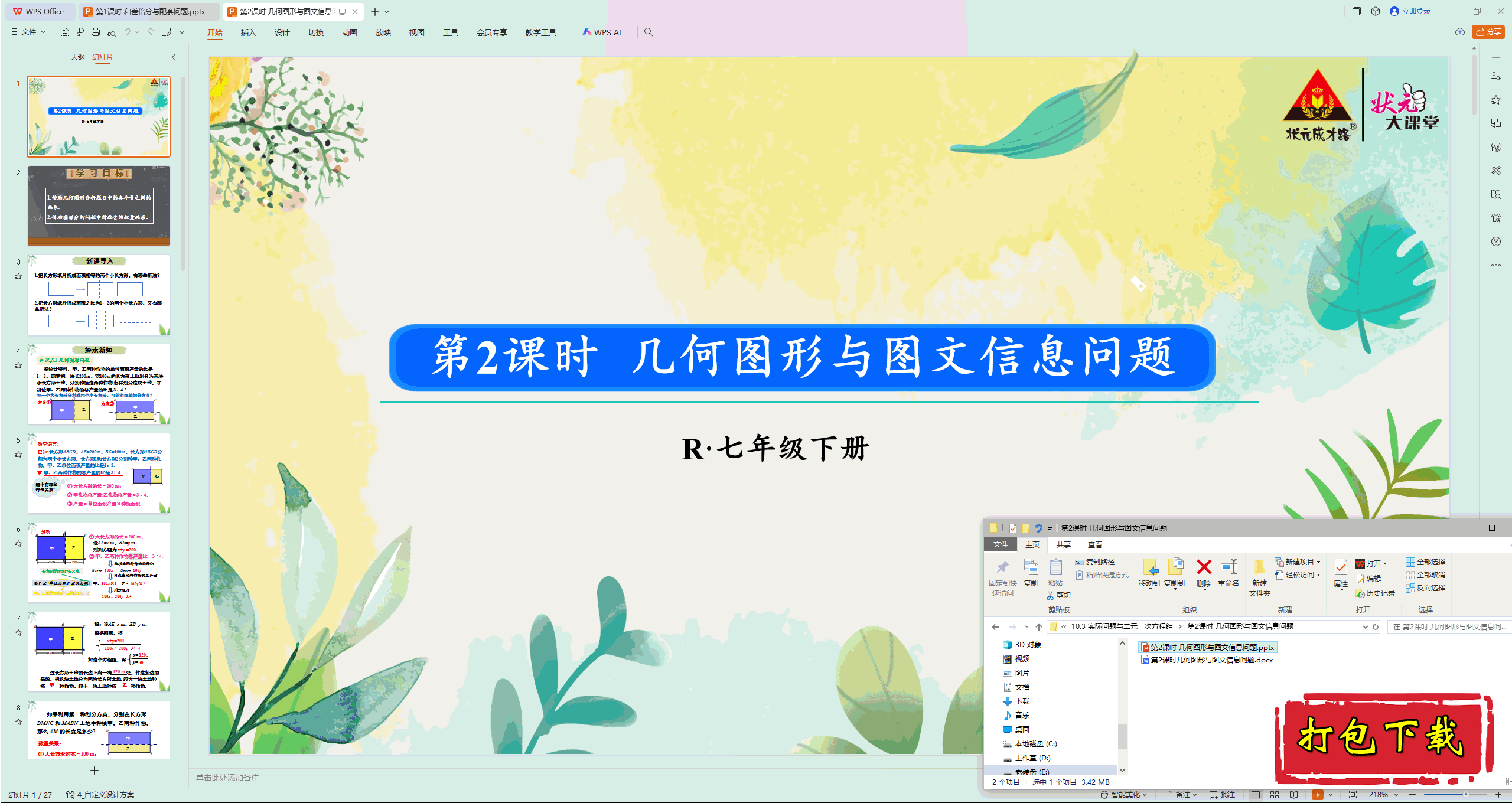Click the zoom-out minus button
This screenshot has height=803, width=1512.
tap(1412, 795)
